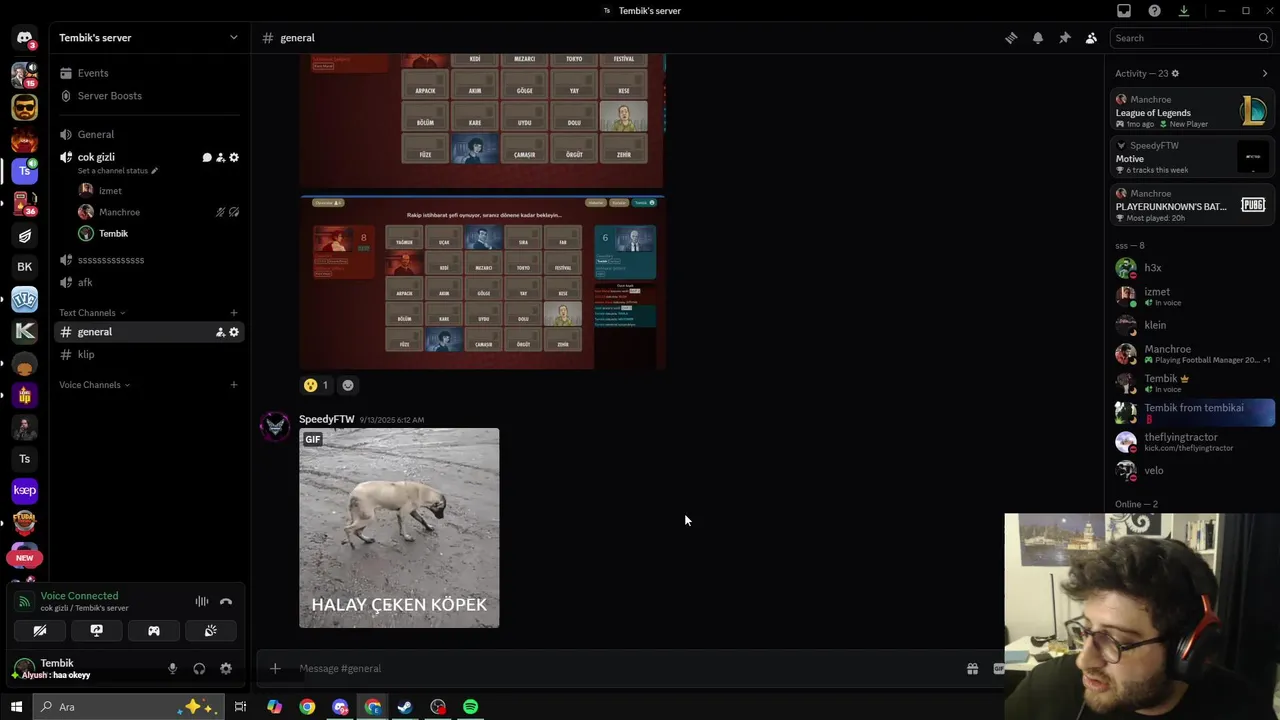Open Spotify from the taskbar

click(x=470, y=707)
